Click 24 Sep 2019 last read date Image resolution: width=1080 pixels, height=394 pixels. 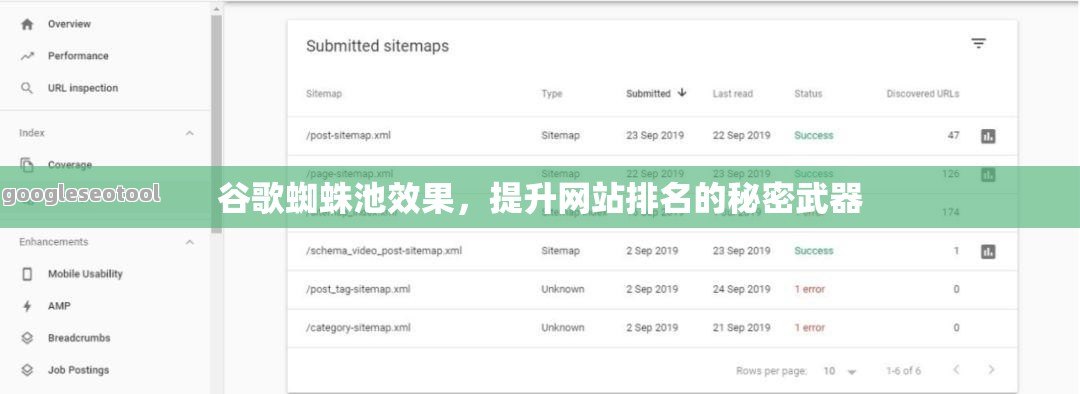741,289
